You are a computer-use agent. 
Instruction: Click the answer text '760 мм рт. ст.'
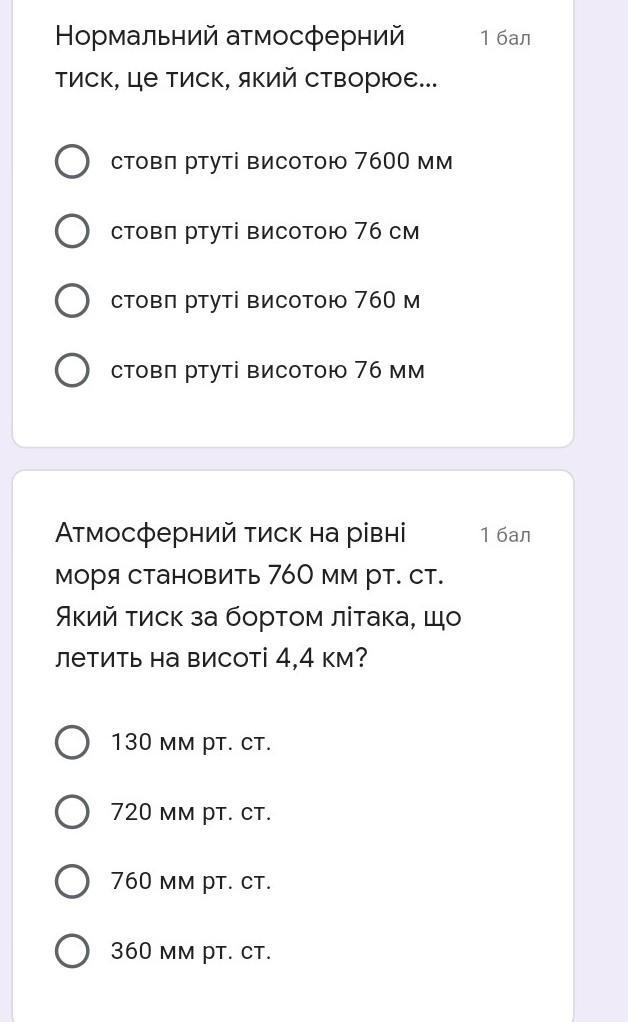tap(191, 881)
